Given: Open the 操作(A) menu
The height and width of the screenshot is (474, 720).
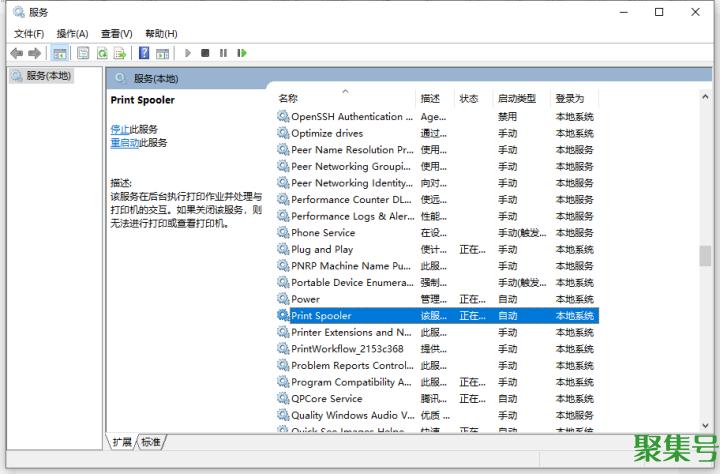Looking at the screenshot, I should 72,33.
